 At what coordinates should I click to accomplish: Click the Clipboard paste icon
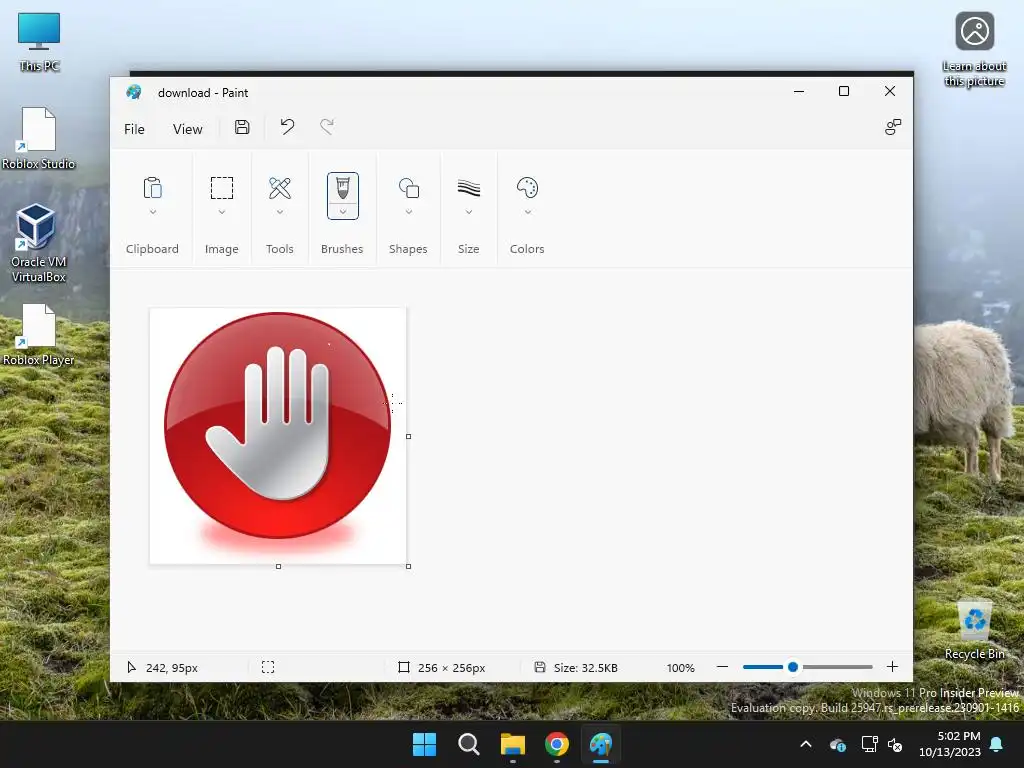pyautogui.click(x=152, y=188)
